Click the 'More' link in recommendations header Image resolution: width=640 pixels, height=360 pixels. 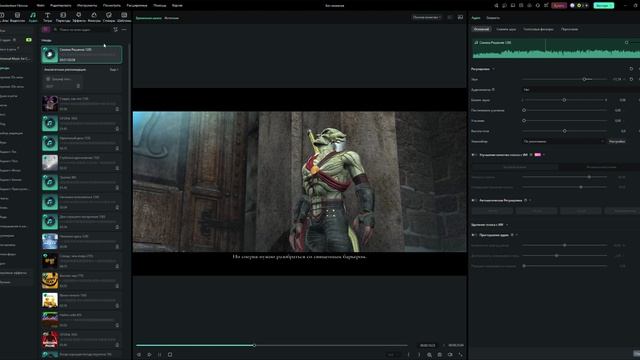114,70
